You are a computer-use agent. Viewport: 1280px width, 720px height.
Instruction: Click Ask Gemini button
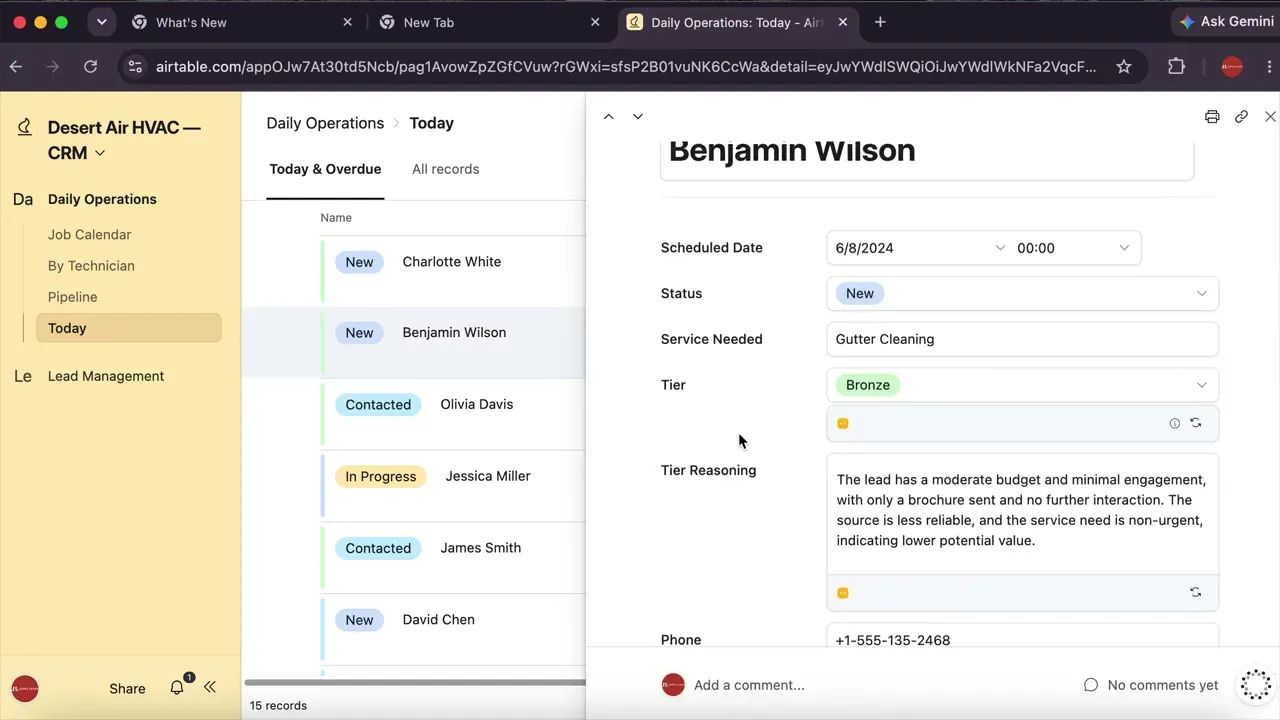(1226, 22)
